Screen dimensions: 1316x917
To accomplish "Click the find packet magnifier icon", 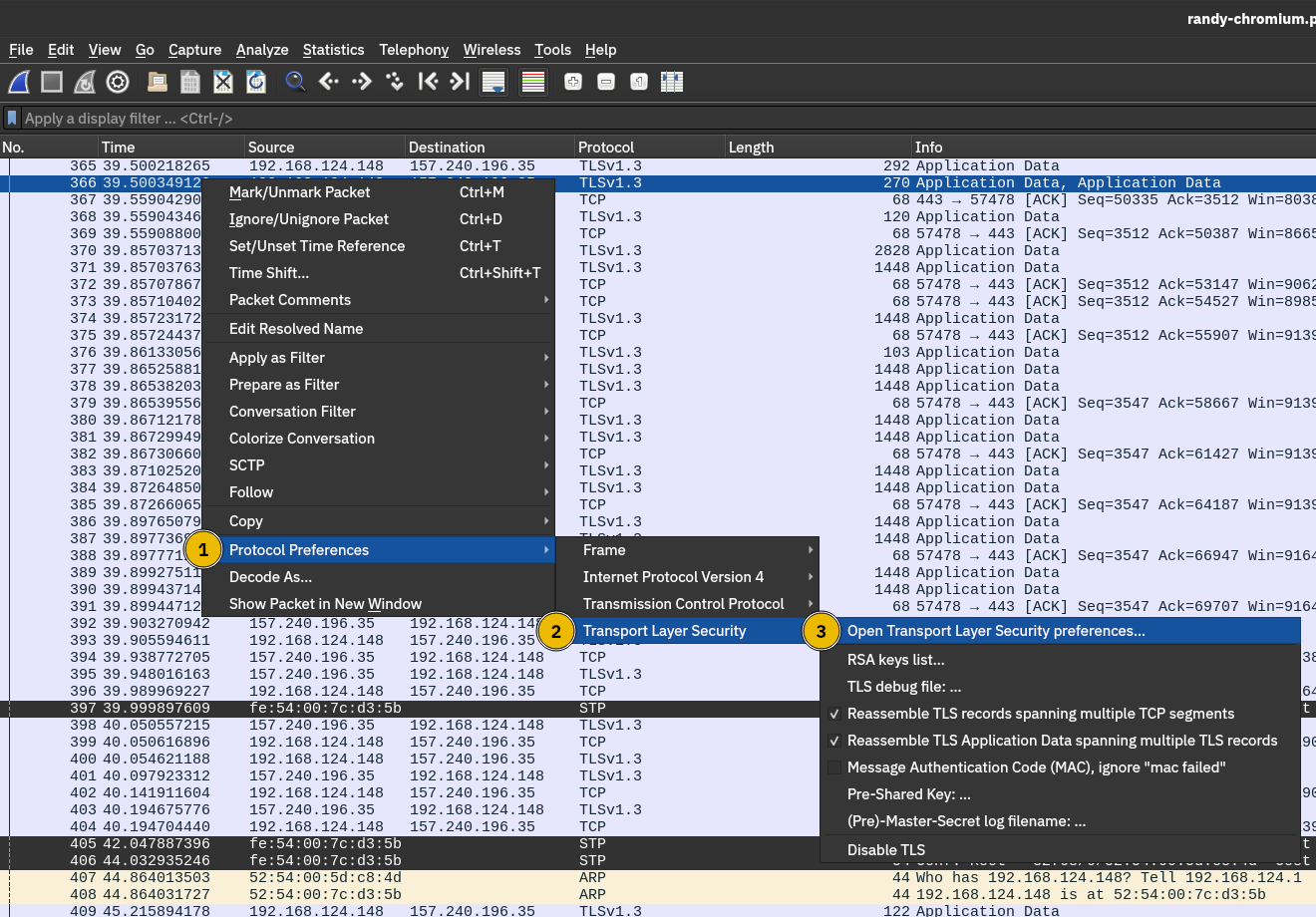I will [295, 82].
